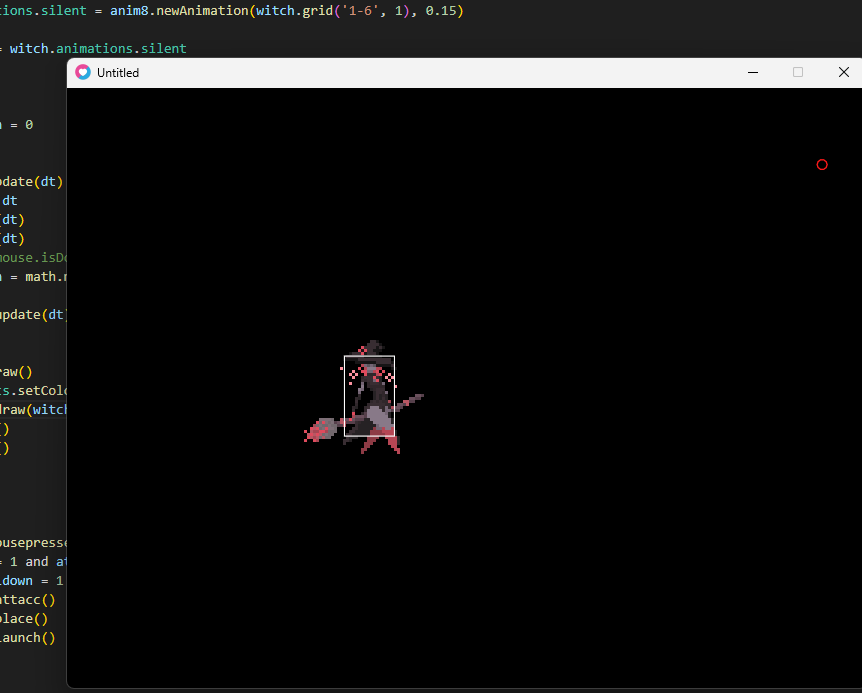Image resolution: width=862 pixels, height=693 pixels.
Task: Click the disabled maximize button of the Untitled window
Action: click(x=798, y=73)
